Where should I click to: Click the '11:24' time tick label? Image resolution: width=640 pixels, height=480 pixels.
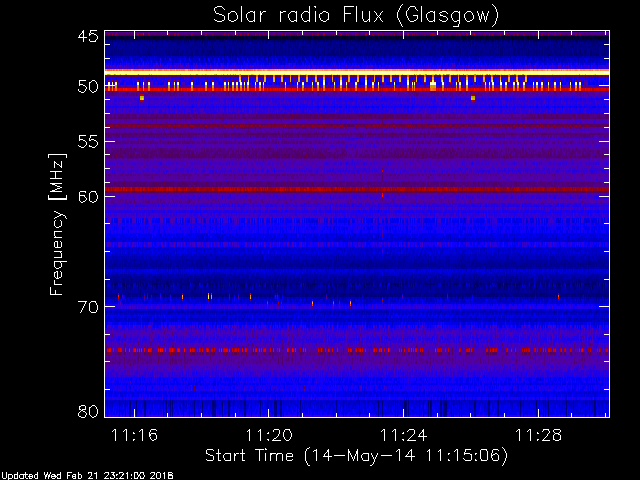[404, 435]
